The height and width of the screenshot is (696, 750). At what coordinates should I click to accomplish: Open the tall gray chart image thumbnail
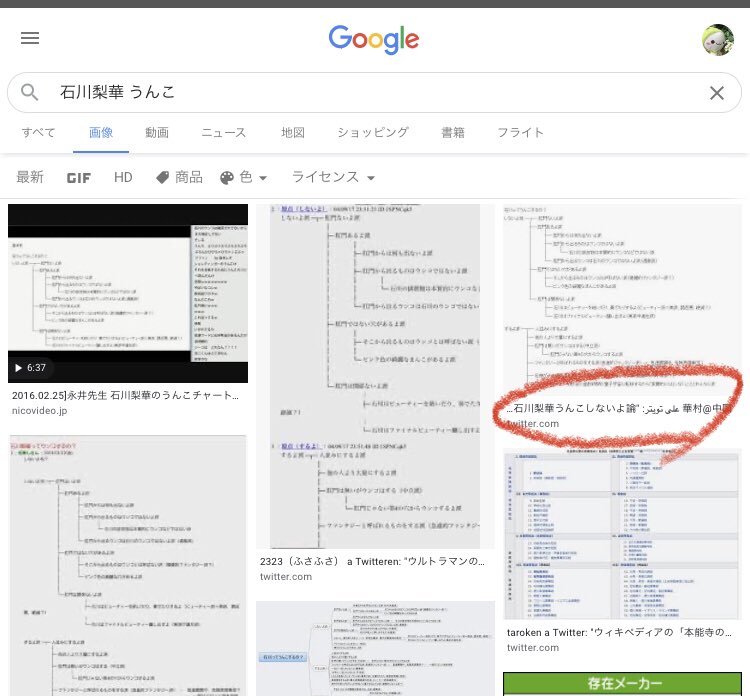[x=375, y=376]
